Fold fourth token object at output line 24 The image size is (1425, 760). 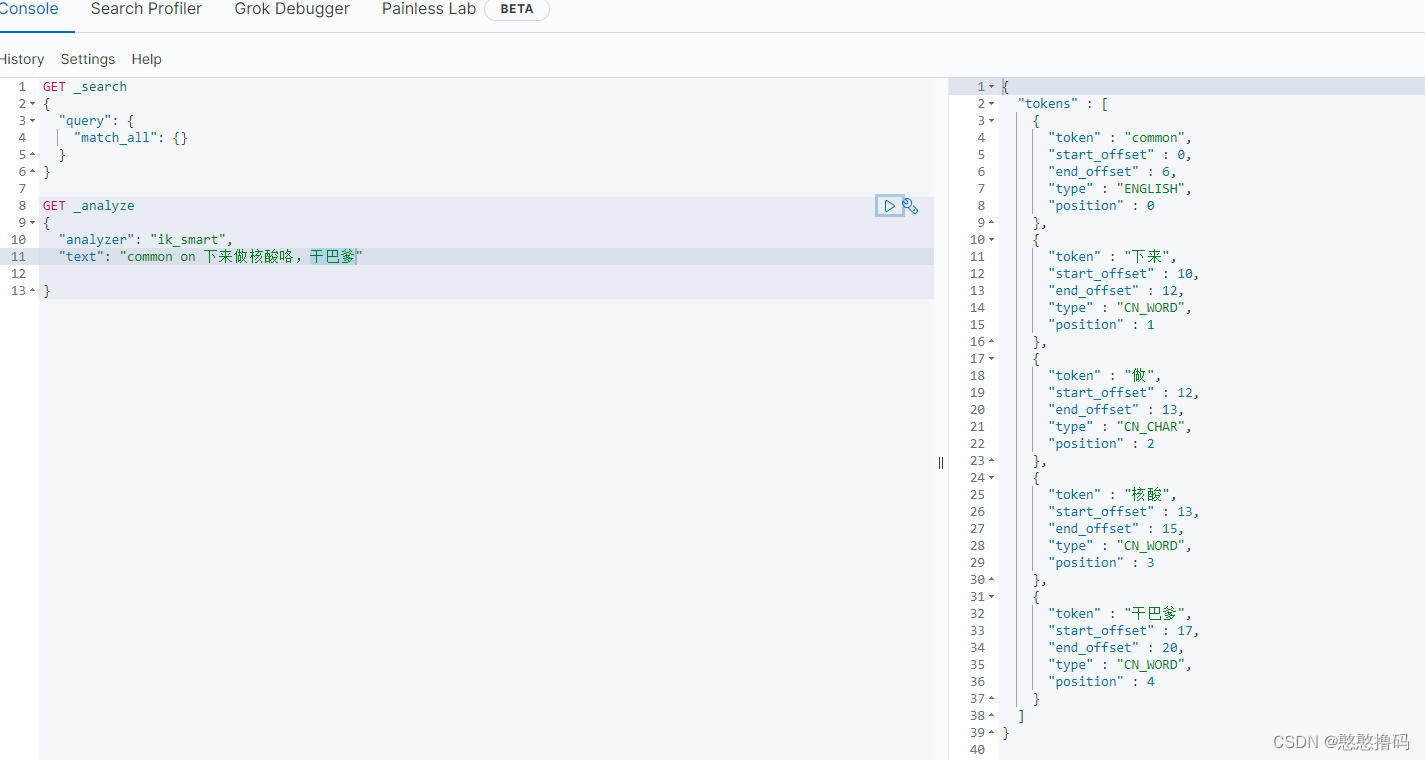pyautogui.click(x=991, y=478)
